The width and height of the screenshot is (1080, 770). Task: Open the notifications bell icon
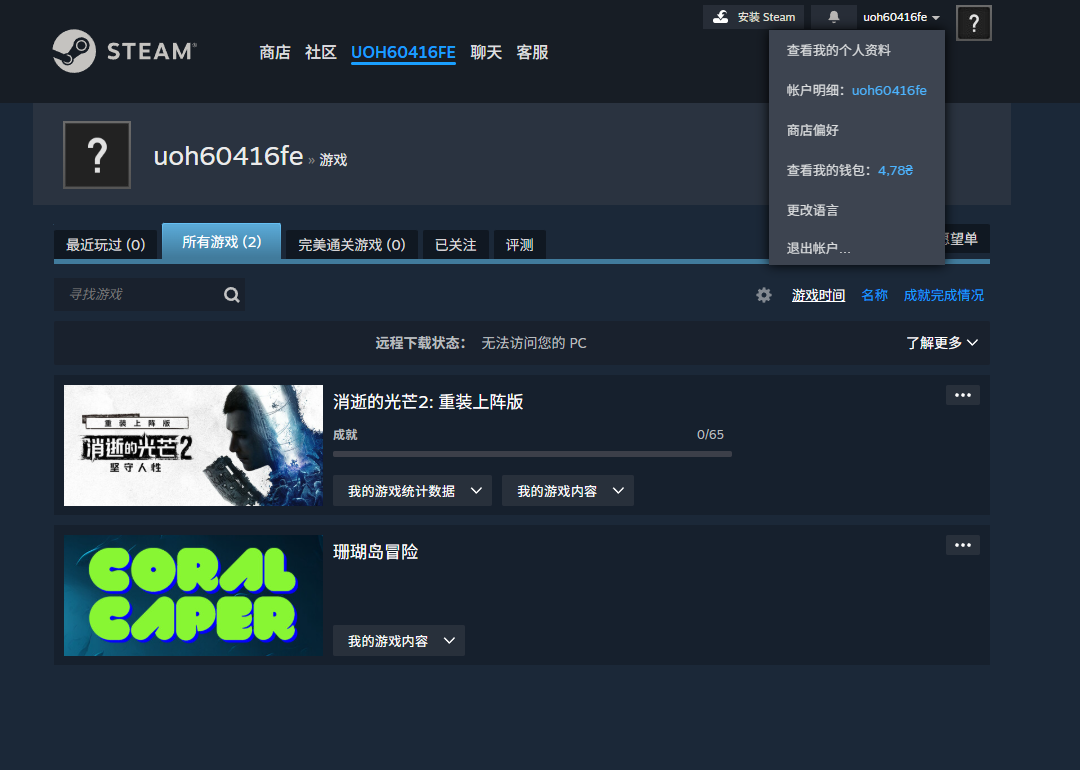(x=833, y=17)
